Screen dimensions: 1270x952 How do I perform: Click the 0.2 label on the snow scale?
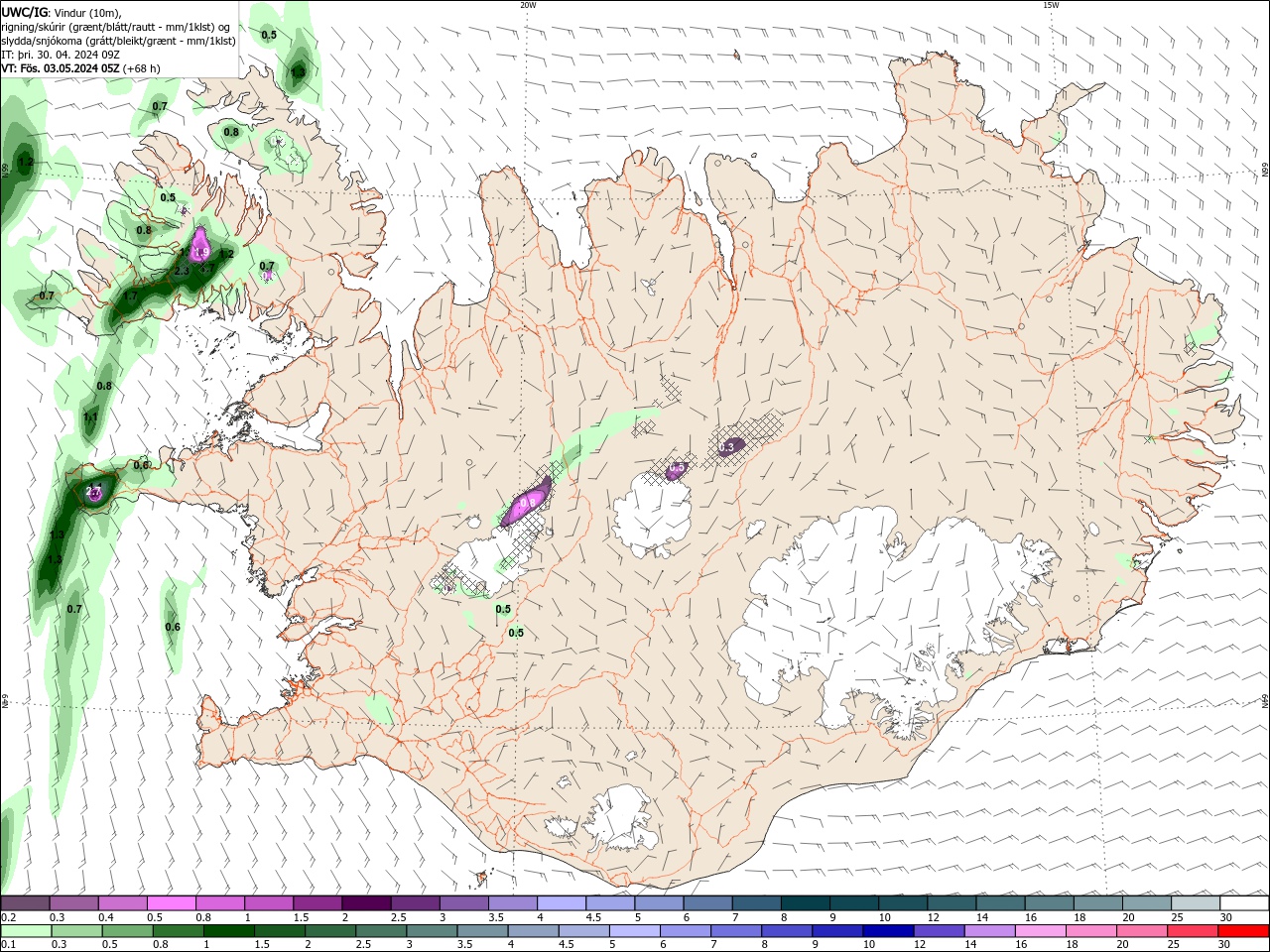pos(9,917)
